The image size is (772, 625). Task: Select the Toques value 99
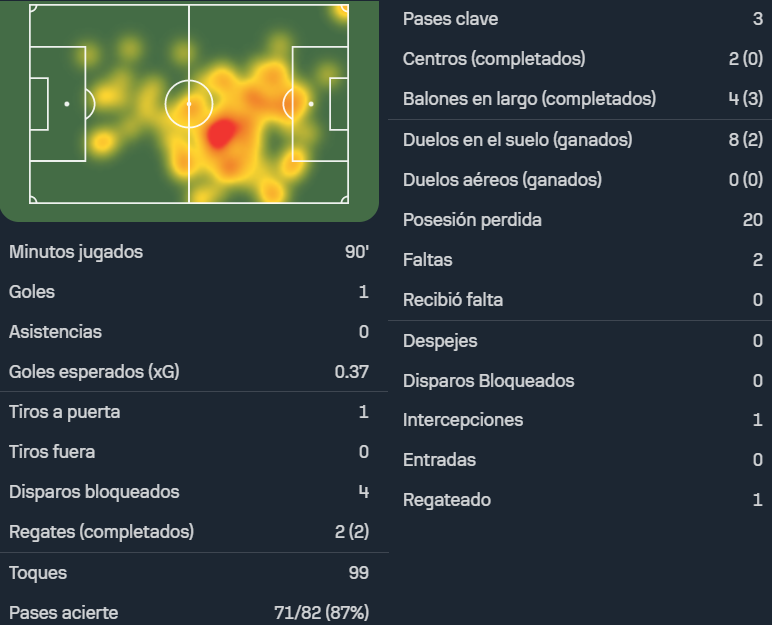click(358, 573)
